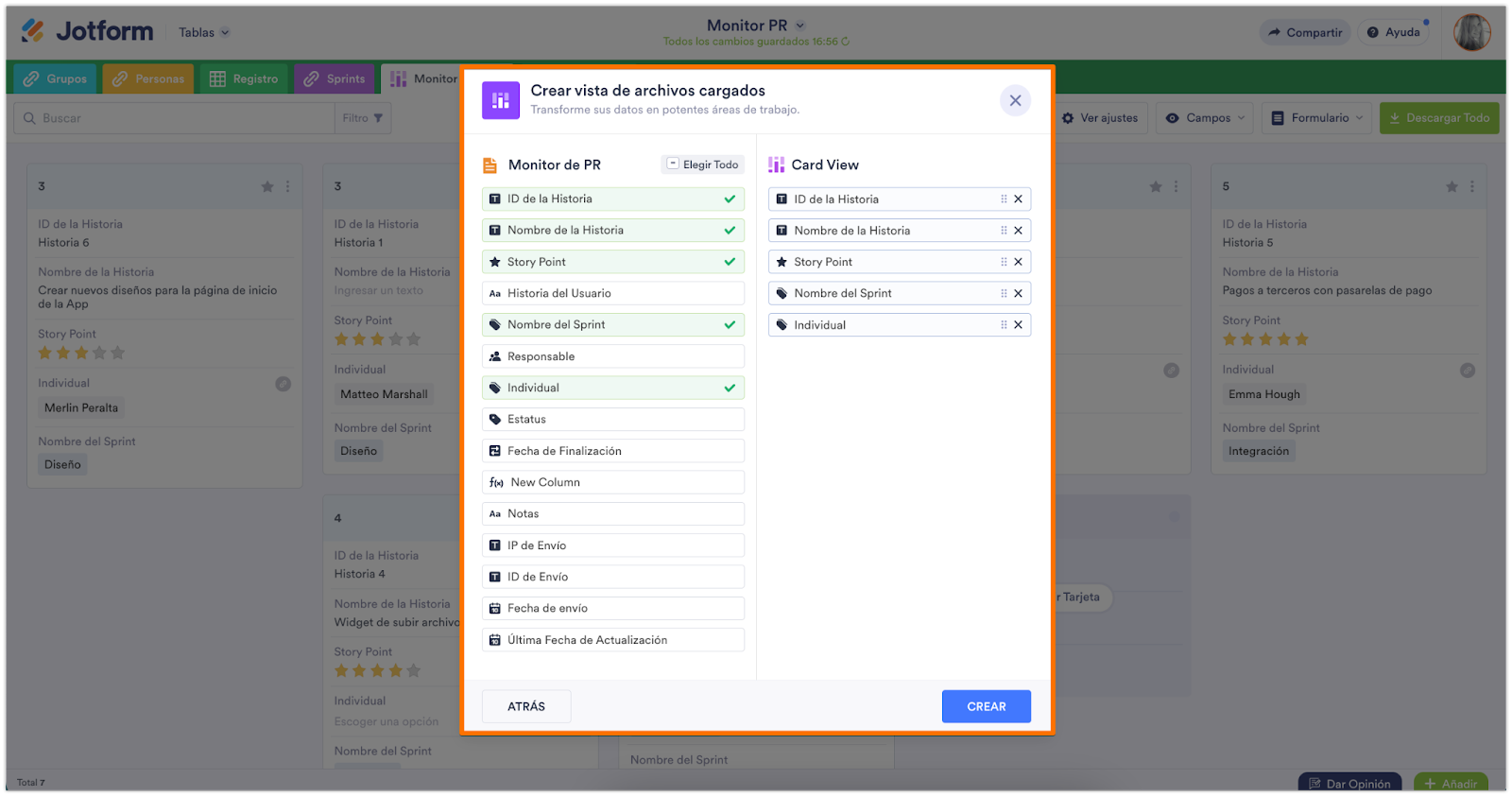Toggle the Elegir Todo checkbox
Image resolution: width=1512 pixels, height=796 pixels.
673,164
